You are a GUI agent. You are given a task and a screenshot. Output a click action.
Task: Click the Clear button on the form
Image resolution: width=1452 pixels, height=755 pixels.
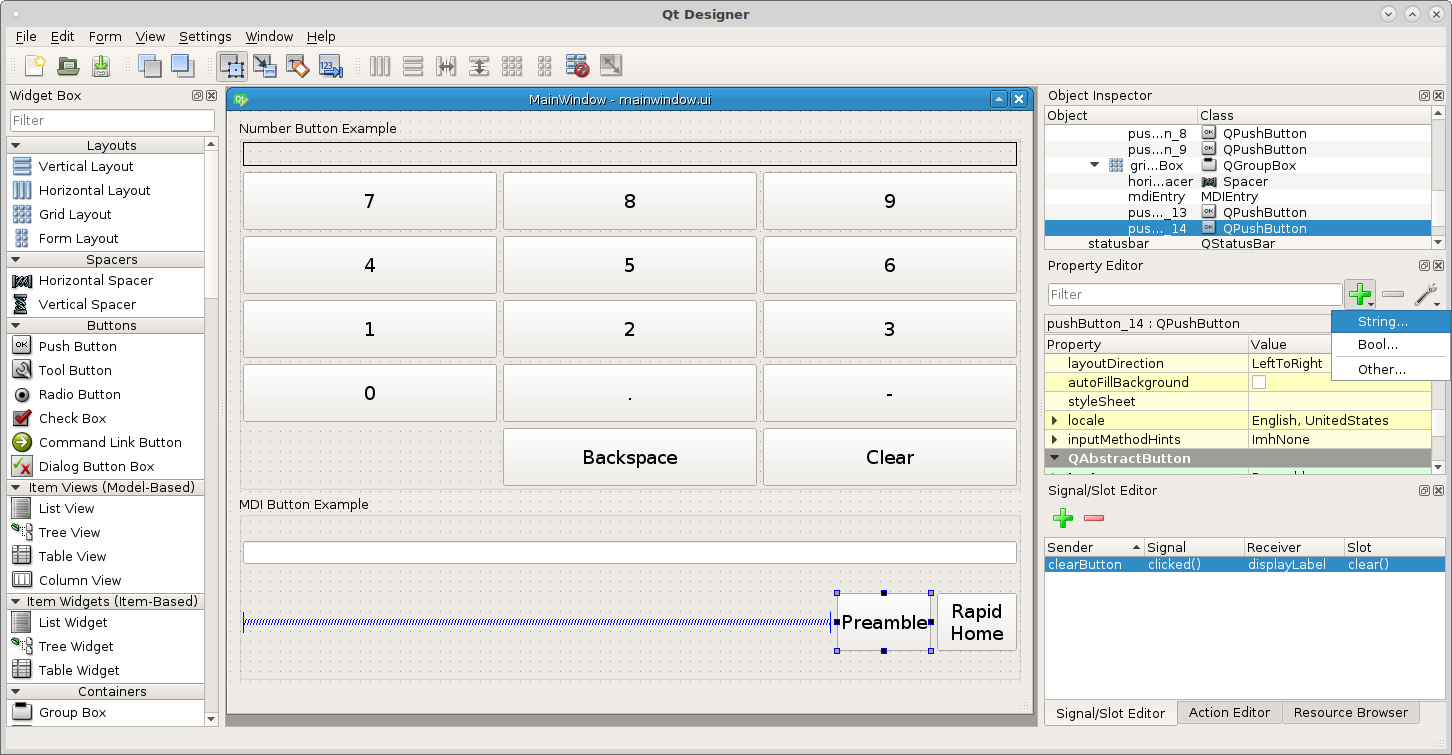890,457
